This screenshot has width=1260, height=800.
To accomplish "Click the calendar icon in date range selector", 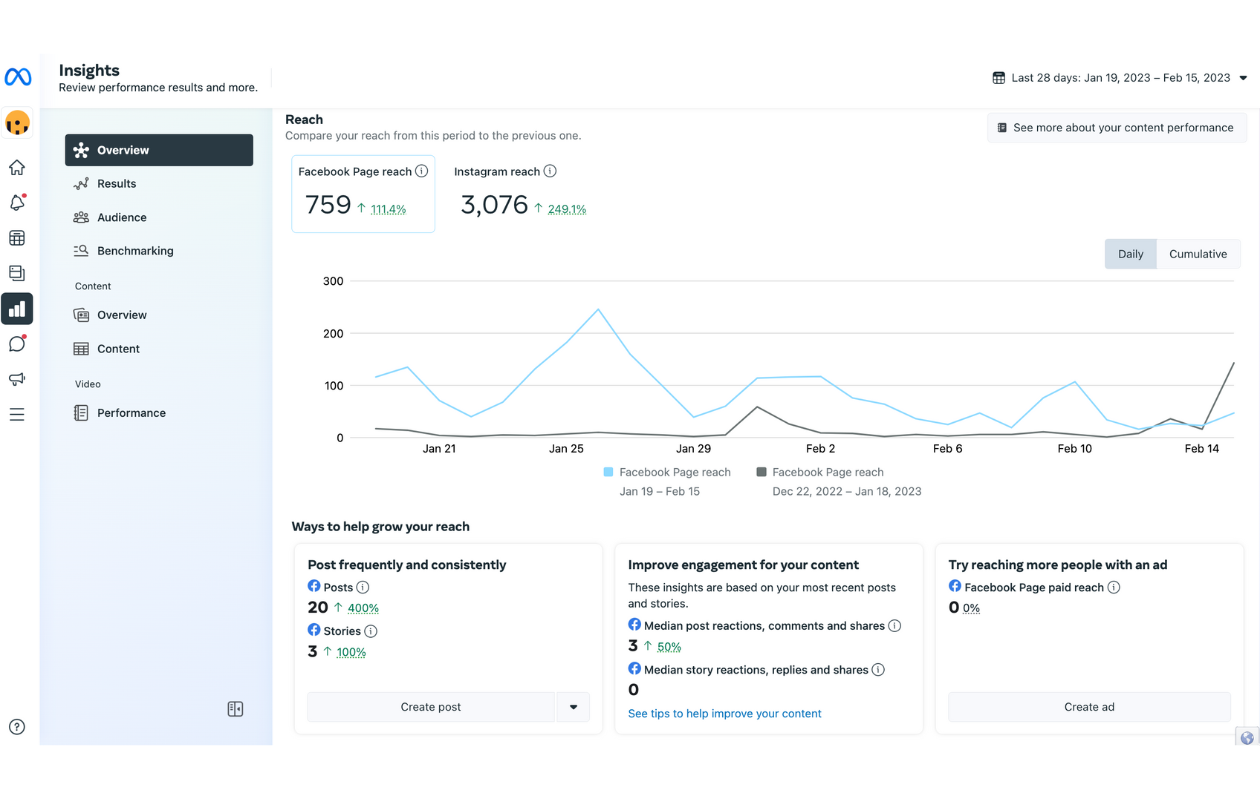I will 998,78.
